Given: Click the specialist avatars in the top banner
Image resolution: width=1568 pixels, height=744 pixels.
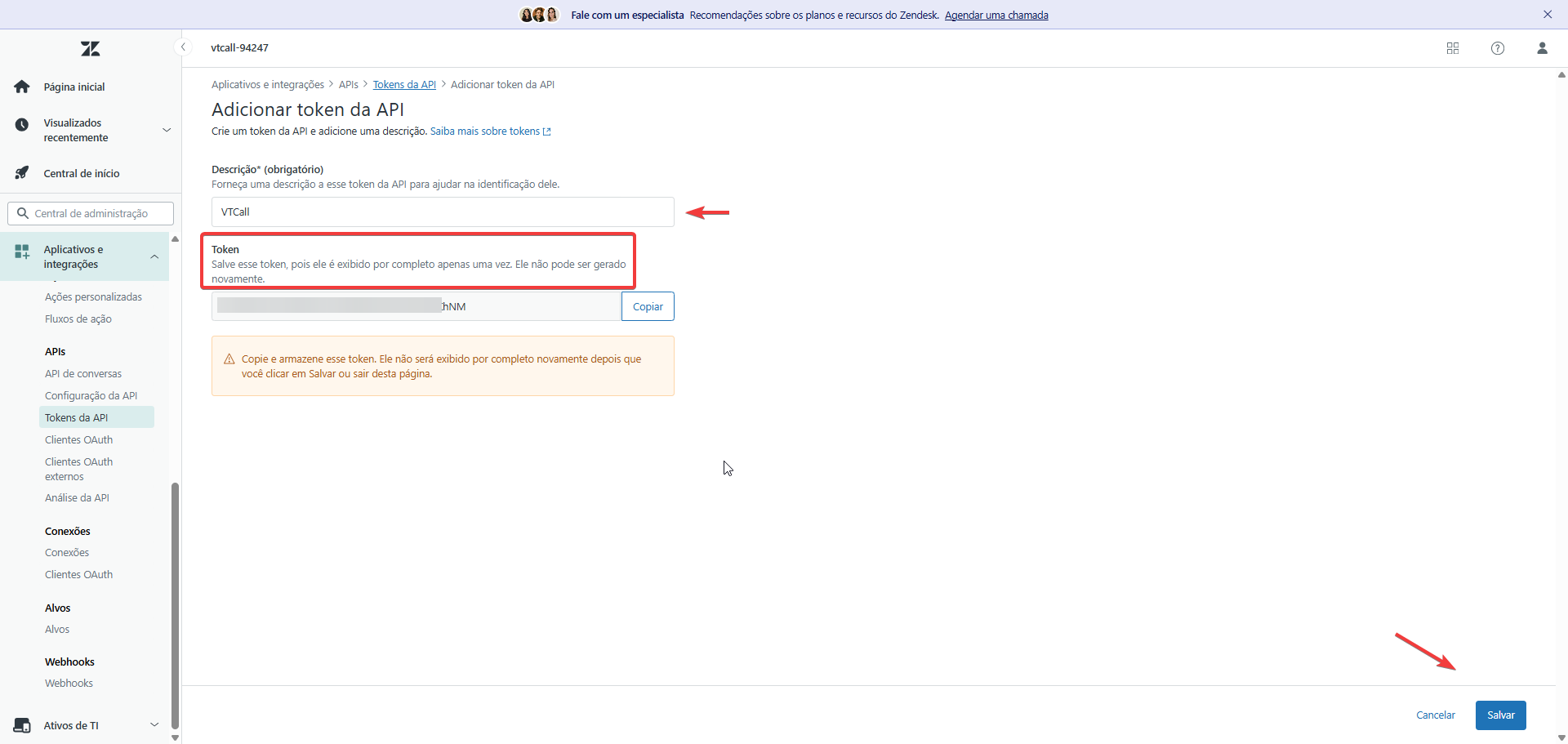Looking at the screenshot, I should click(x=538, y=14).
